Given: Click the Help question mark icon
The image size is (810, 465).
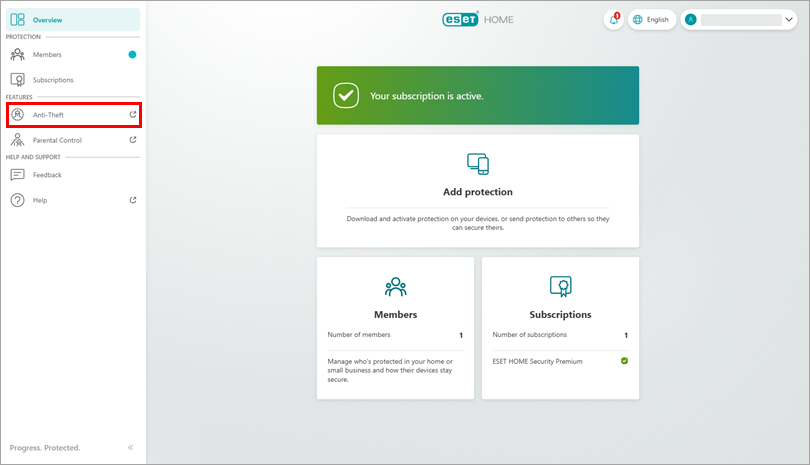Looking at the screenshot, I should [17, 200].
